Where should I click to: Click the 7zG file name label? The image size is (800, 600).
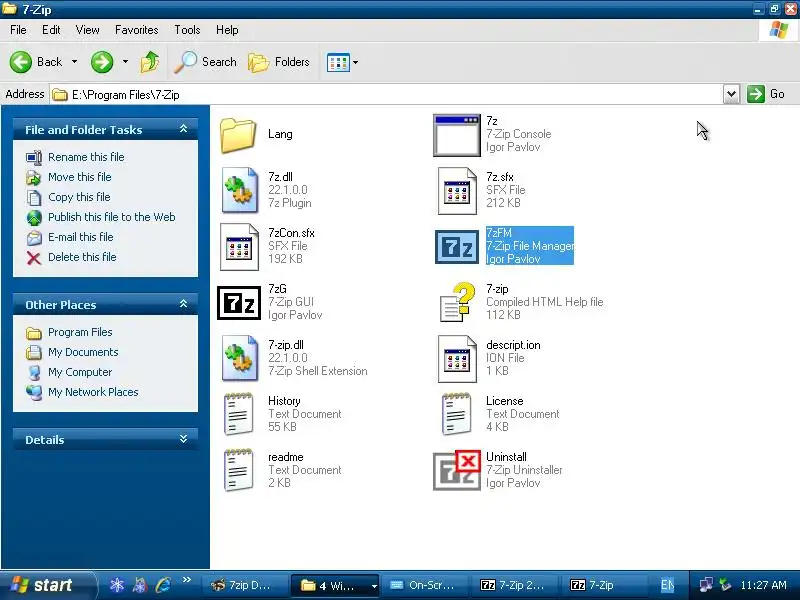(278, 289)
